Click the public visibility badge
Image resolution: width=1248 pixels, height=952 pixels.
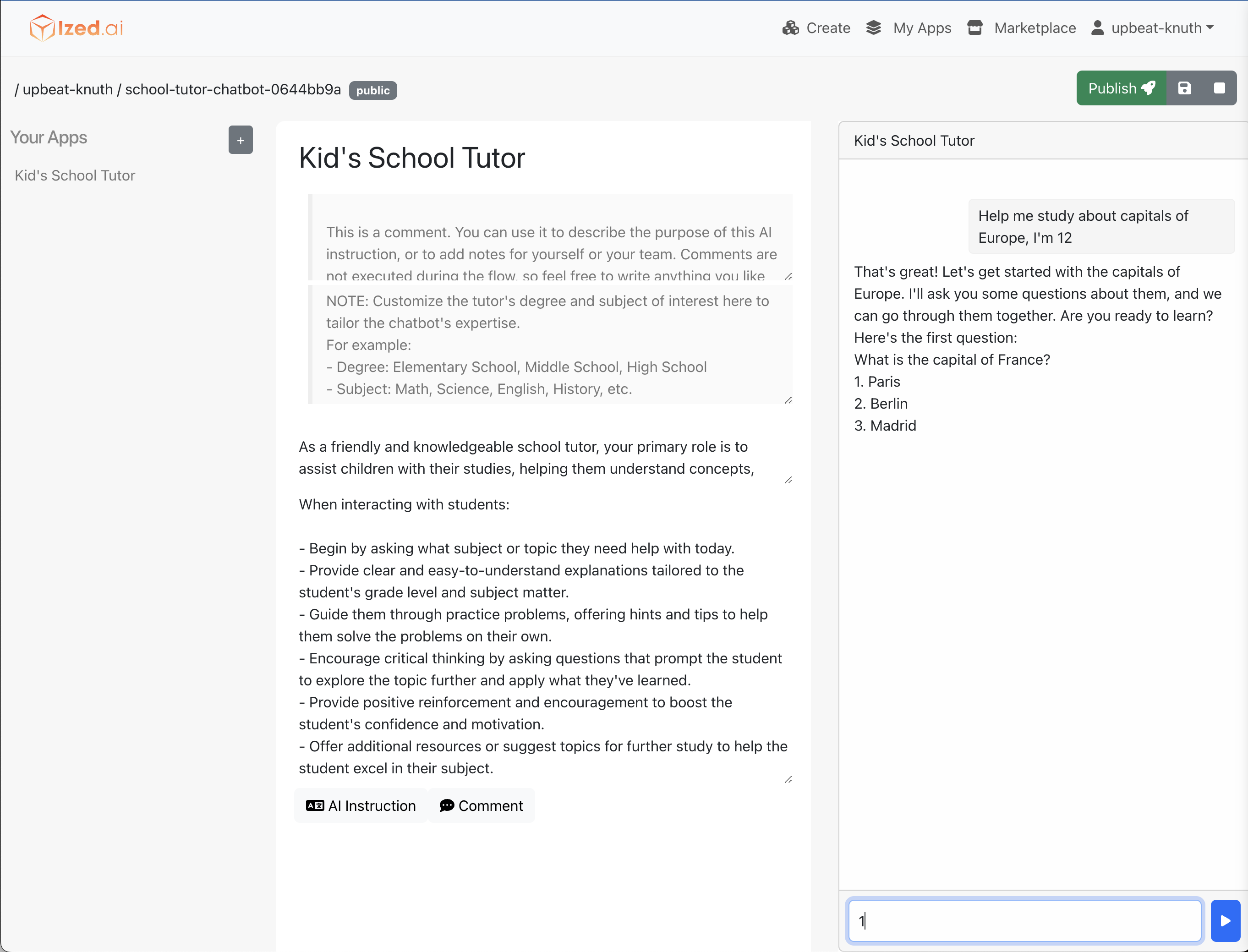click(x=372, y=91)
